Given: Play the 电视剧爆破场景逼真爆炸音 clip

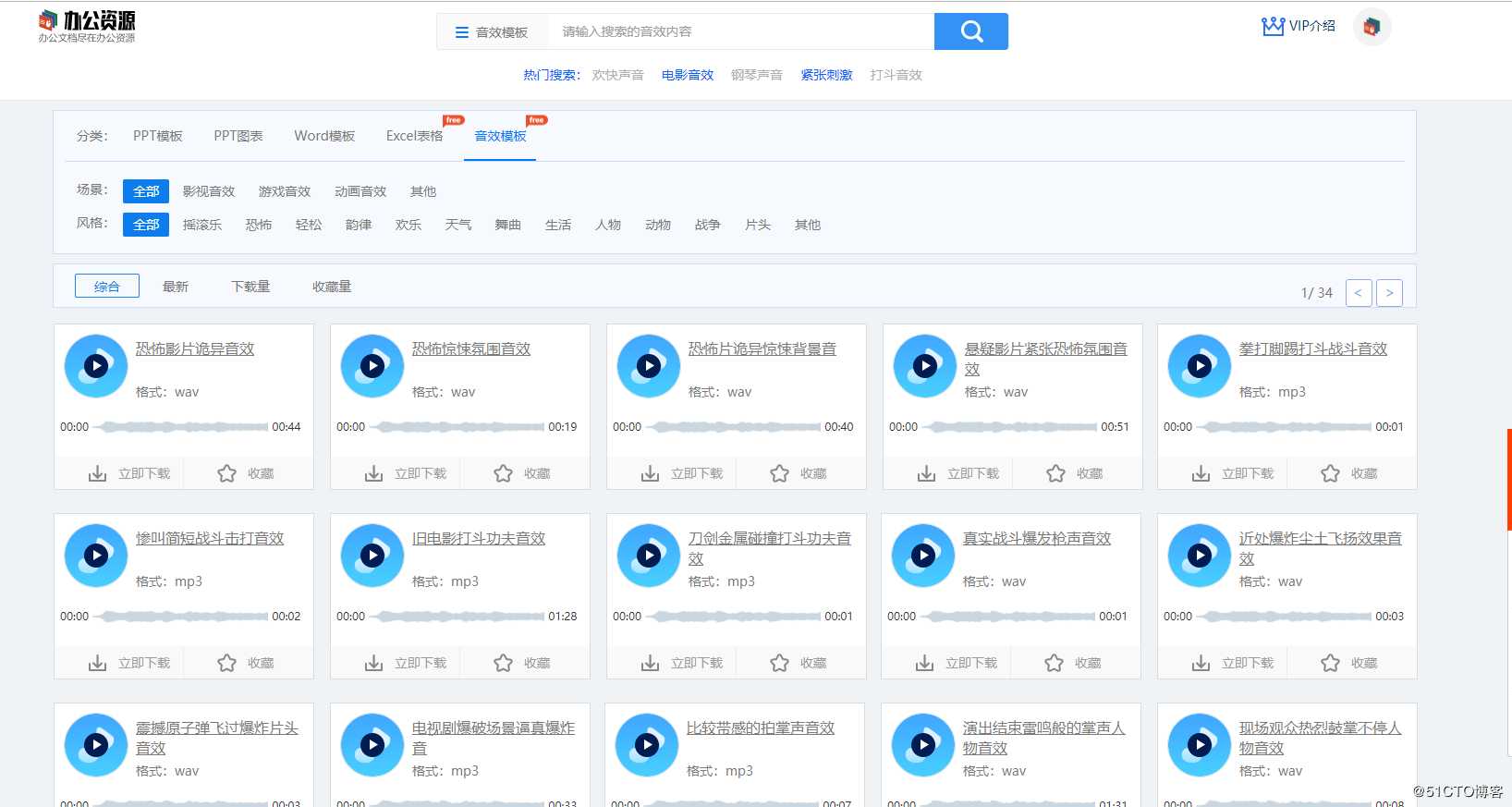Looking at the screenshot, I should [372, 745].
